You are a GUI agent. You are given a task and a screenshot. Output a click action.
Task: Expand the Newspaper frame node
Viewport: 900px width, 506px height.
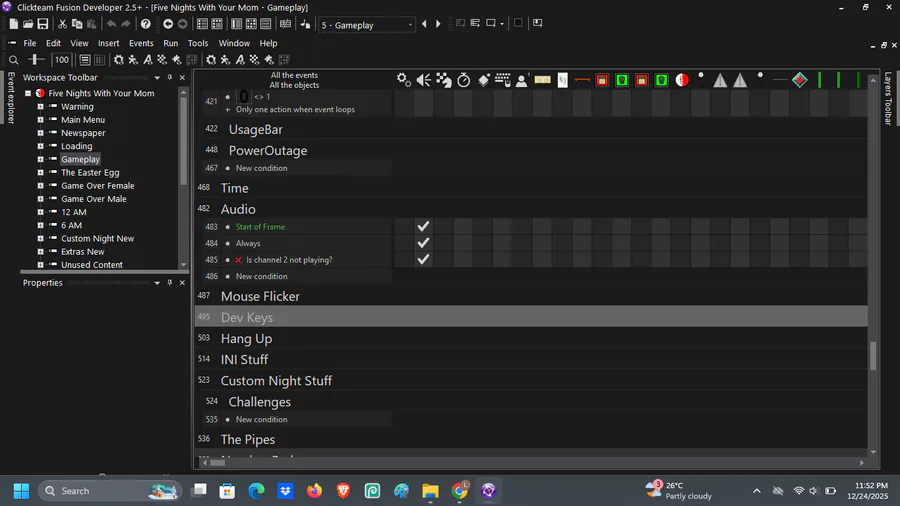40,133
